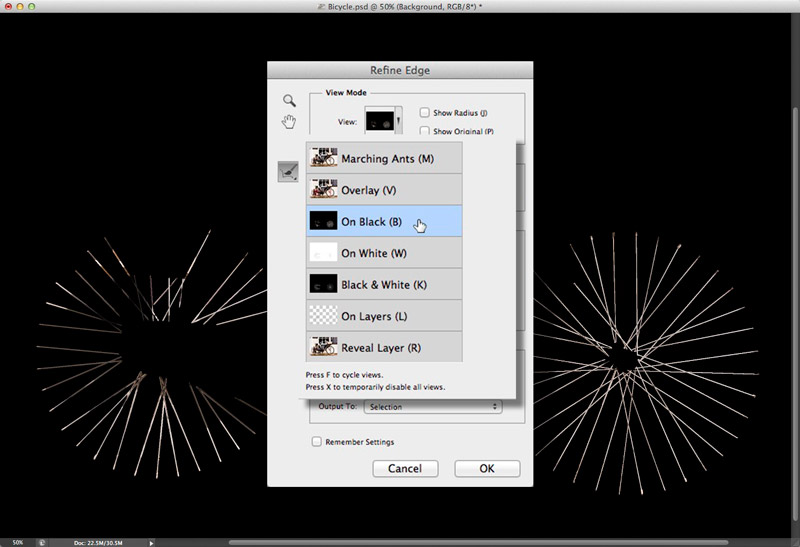
Task: Choose Black & White (K) view mode
Action: tap(384, 284)
